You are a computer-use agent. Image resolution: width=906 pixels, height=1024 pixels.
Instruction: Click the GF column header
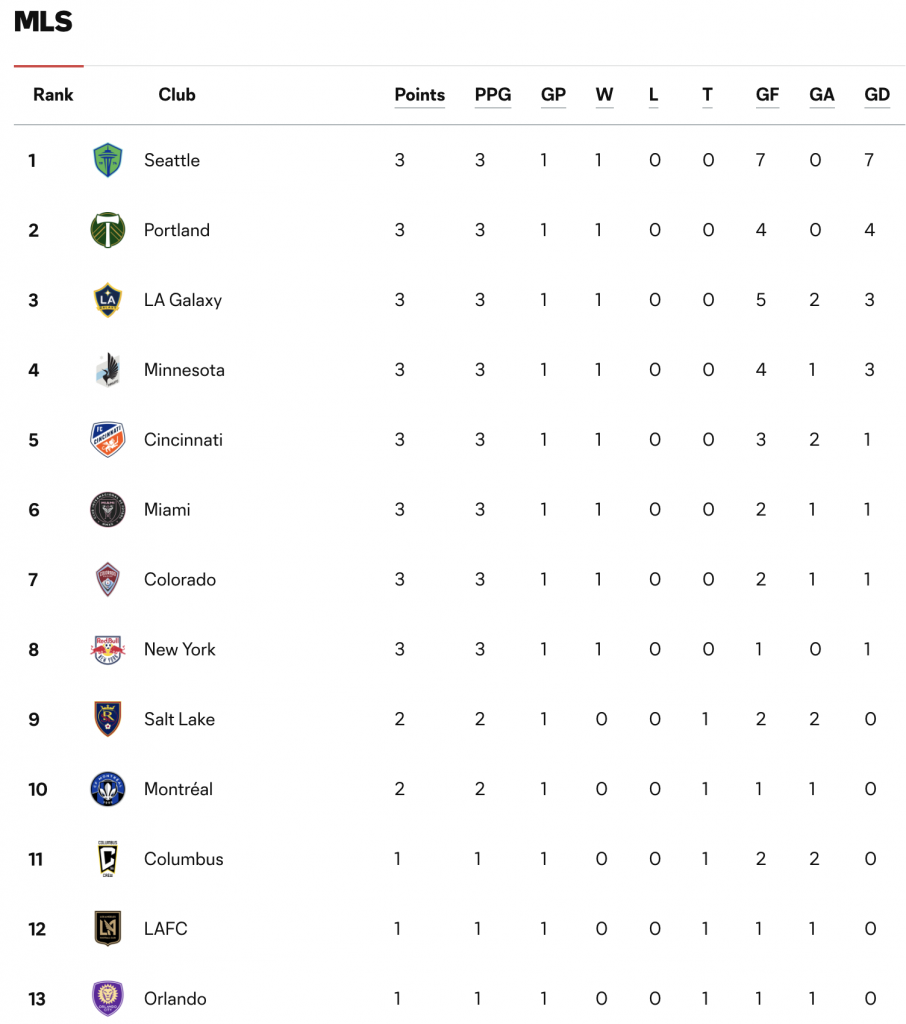767,95
